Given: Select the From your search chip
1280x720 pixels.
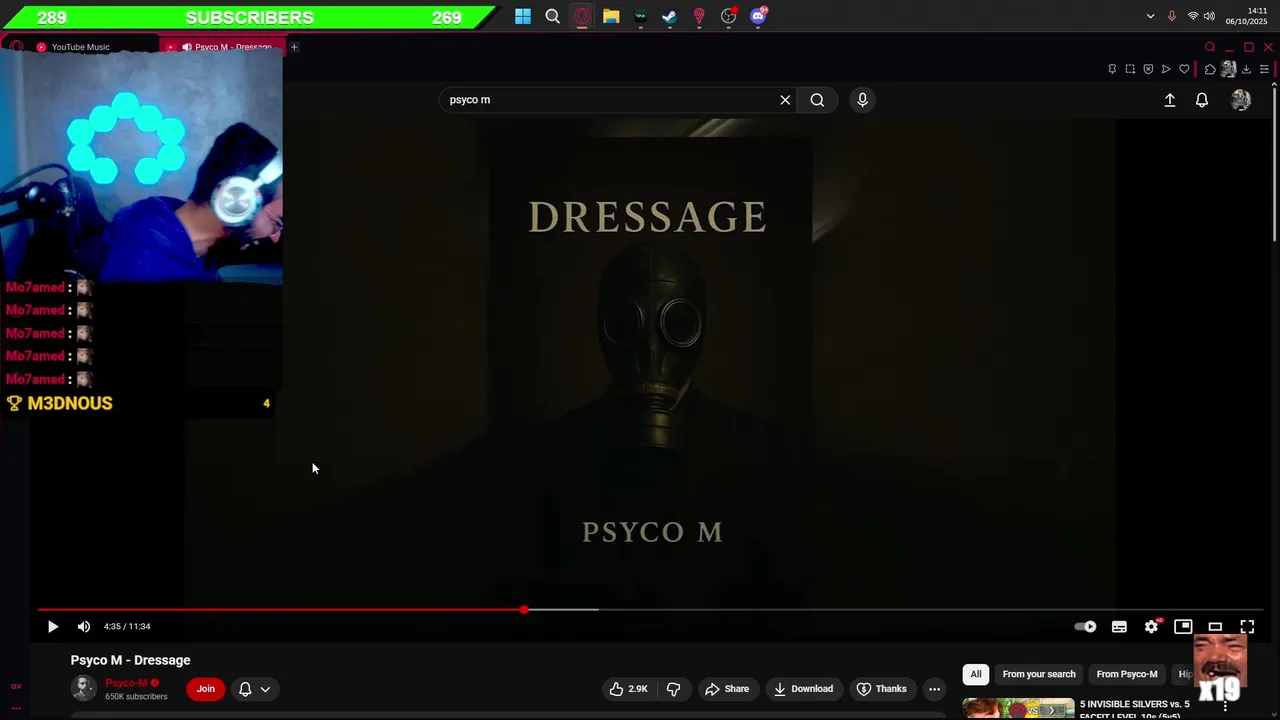Looking at the screenshot, I should click(1039, 674).
